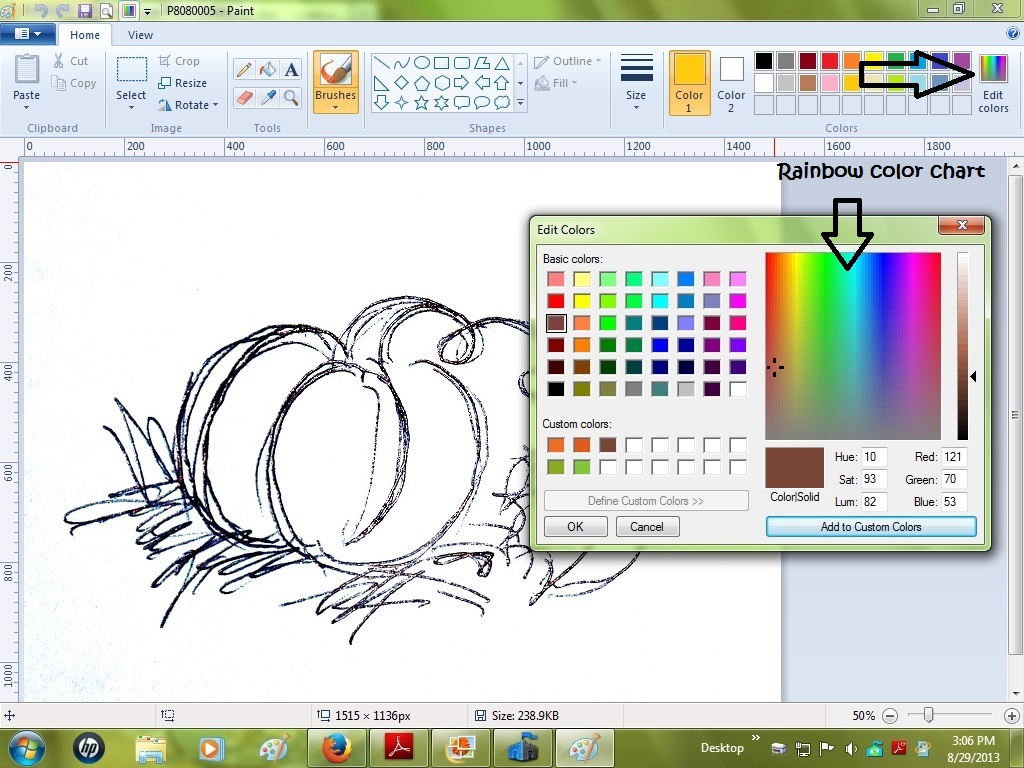Select the Pencil tool

243,69
